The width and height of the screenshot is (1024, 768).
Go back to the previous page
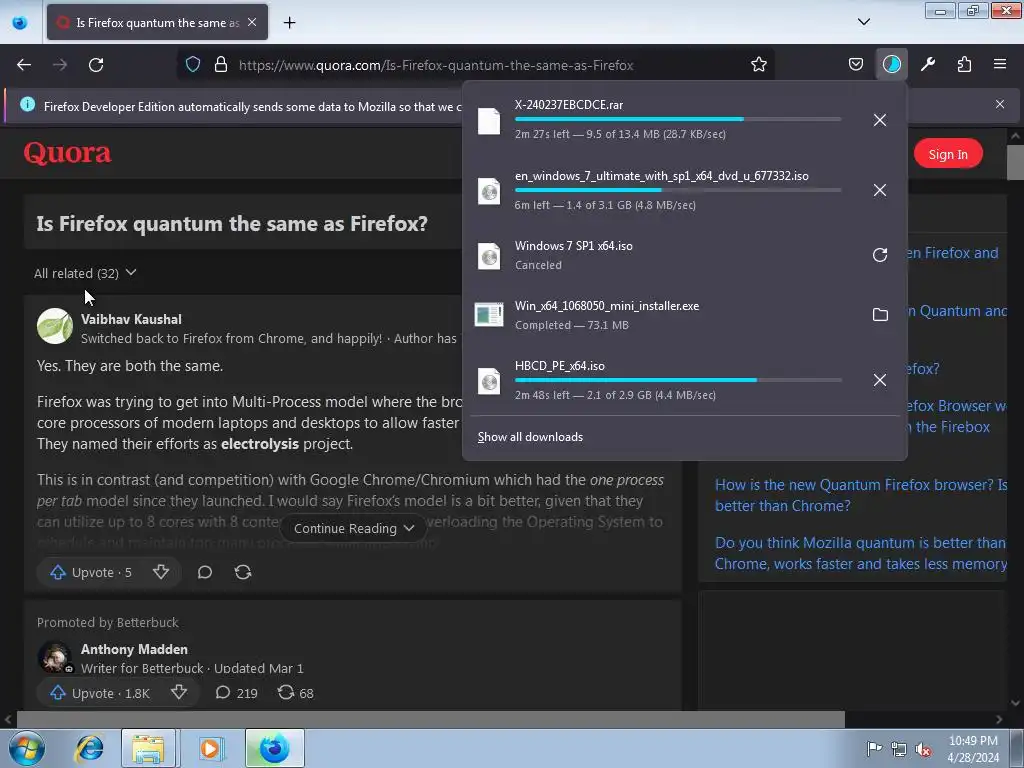tap(24, 65)
